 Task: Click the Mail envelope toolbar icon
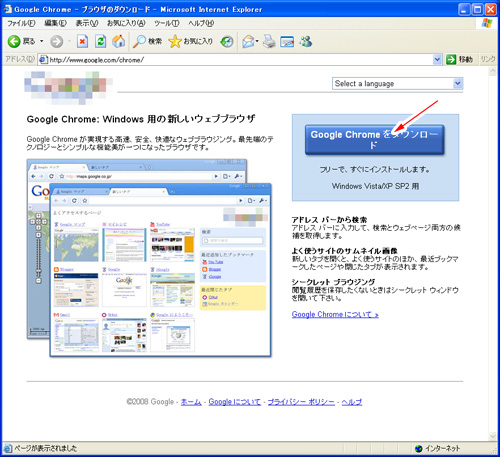[248, 41]
